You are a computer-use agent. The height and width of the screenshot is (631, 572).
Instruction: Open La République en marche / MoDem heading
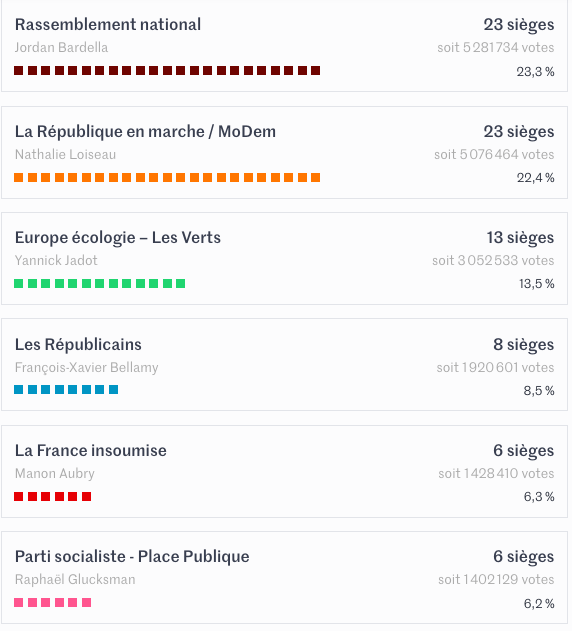point(145,132)
